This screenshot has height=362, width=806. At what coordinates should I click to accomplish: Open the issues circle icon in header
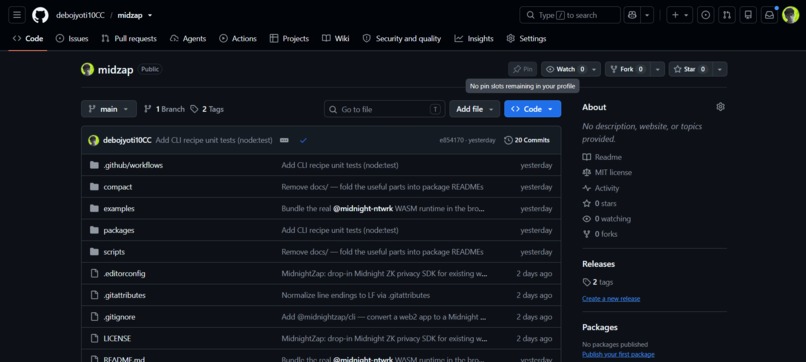[705, 15]
